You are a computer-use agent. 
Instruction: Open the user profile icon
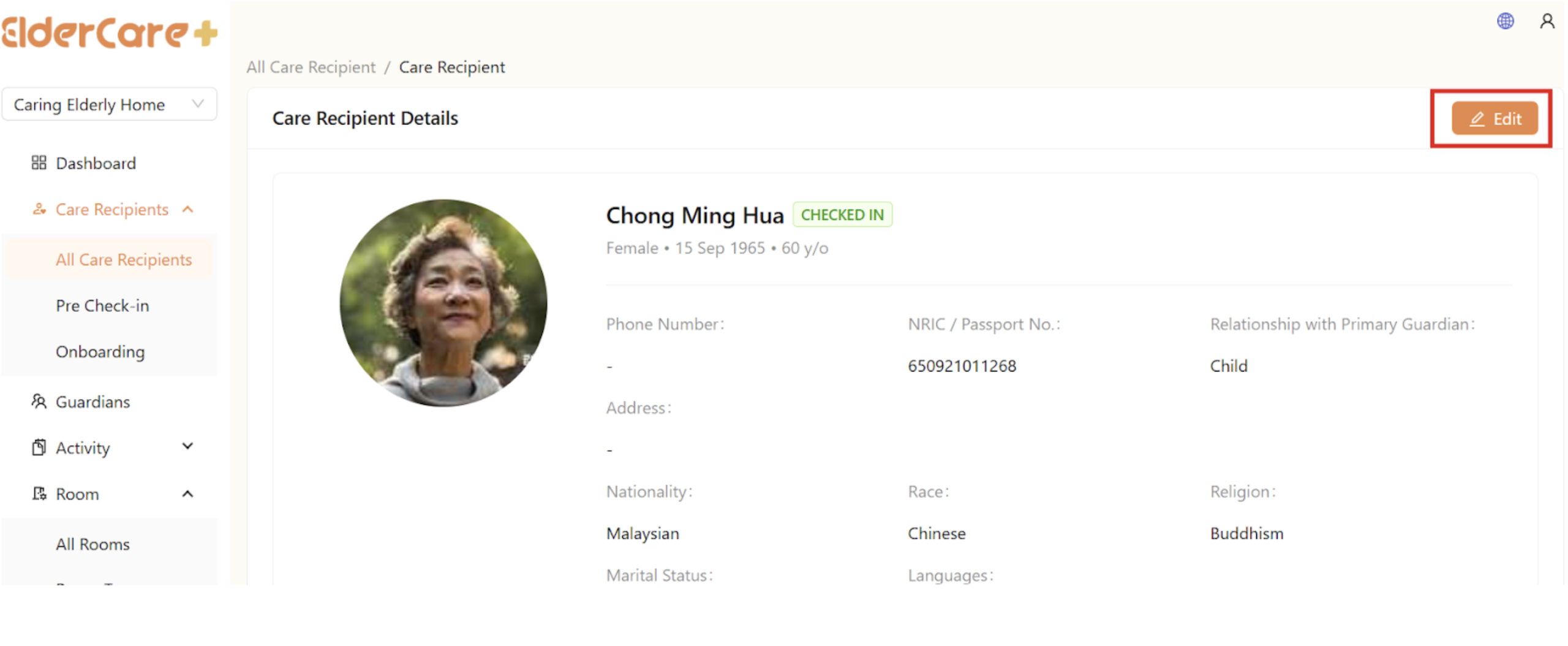pos(1547,21)
